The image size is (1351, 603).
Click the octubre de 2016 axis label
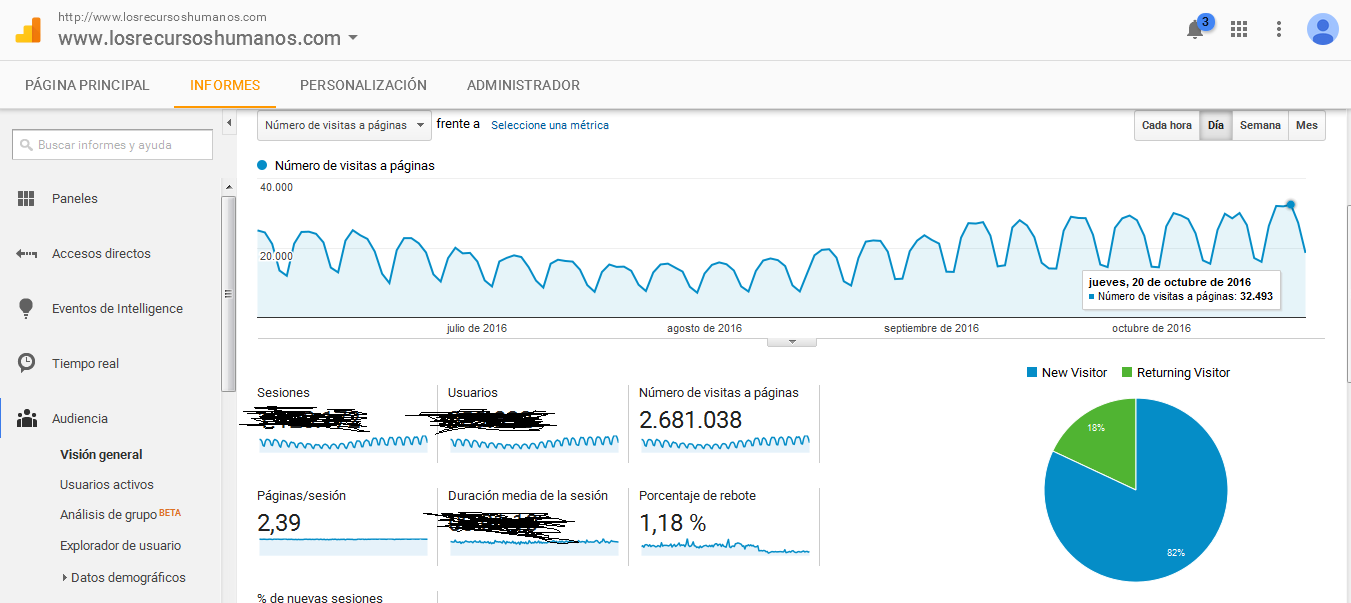1151,328
